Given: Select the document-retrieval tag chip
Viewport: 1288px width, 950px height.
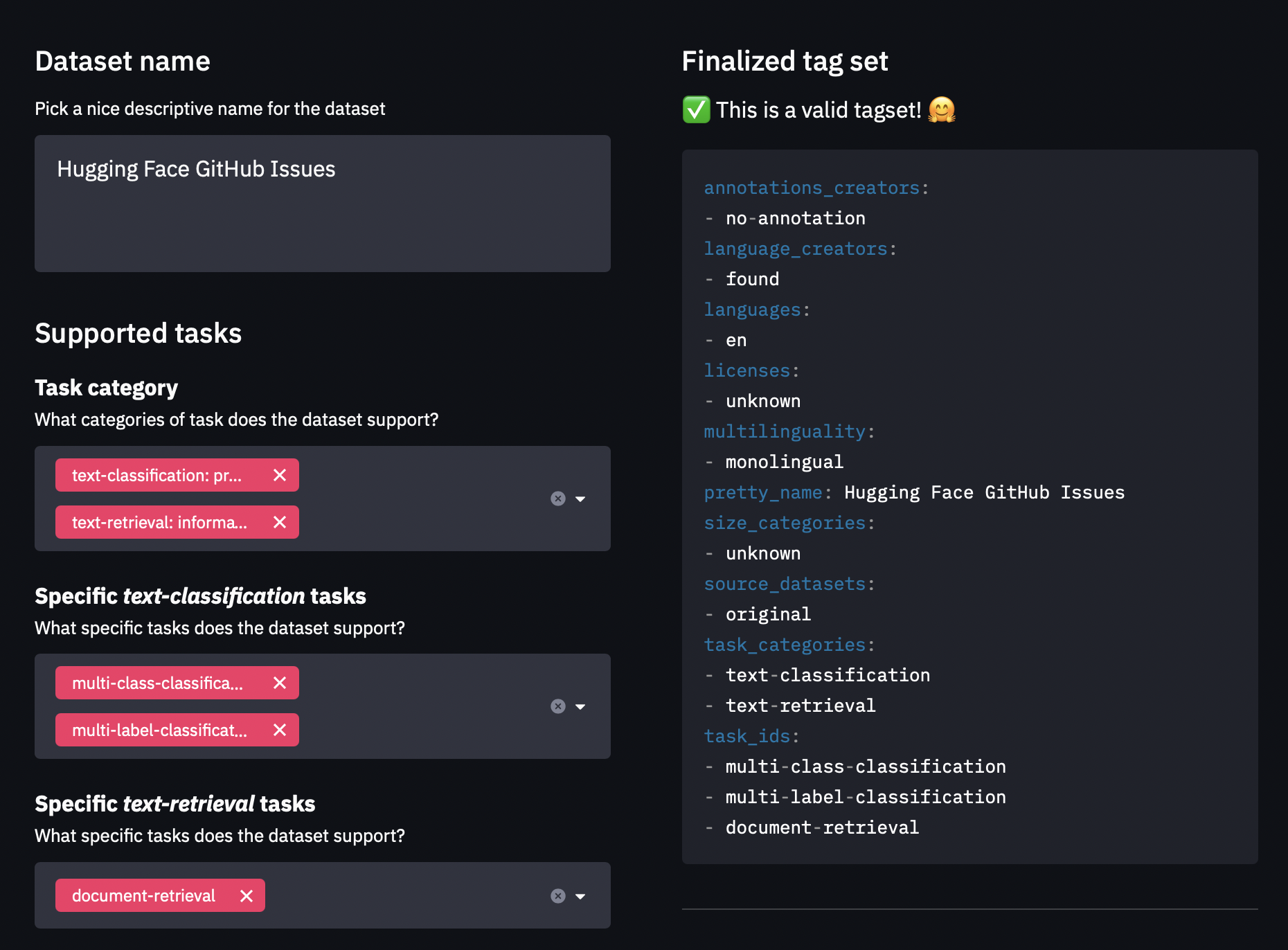Looking at the screenshot, I should click(142, 895).
